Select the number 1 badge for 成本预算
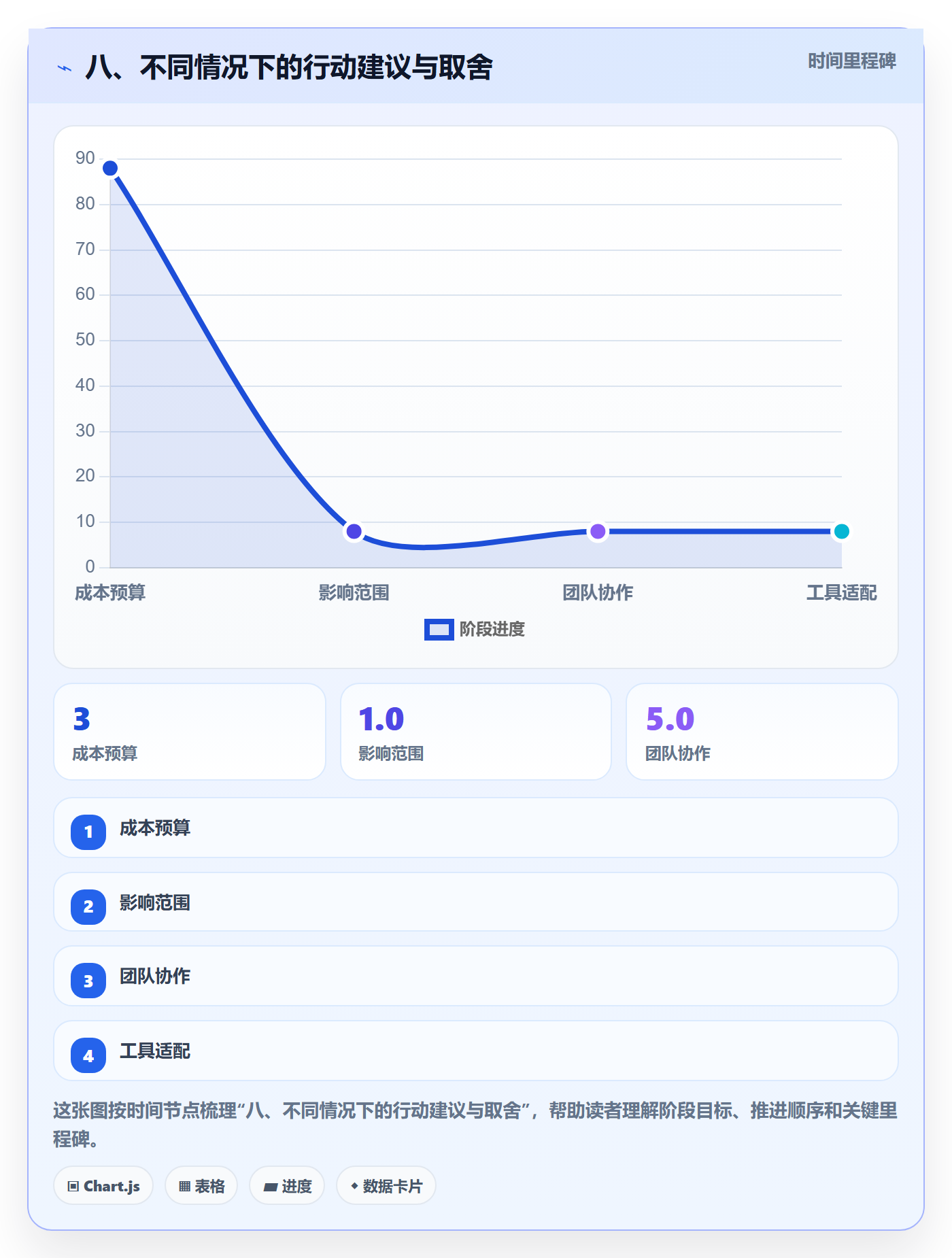 [x=88, y=832]
